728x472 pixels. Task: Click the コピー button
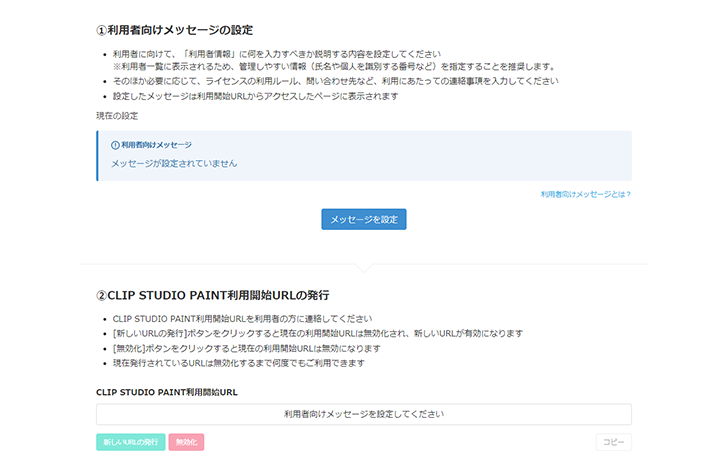613,442
